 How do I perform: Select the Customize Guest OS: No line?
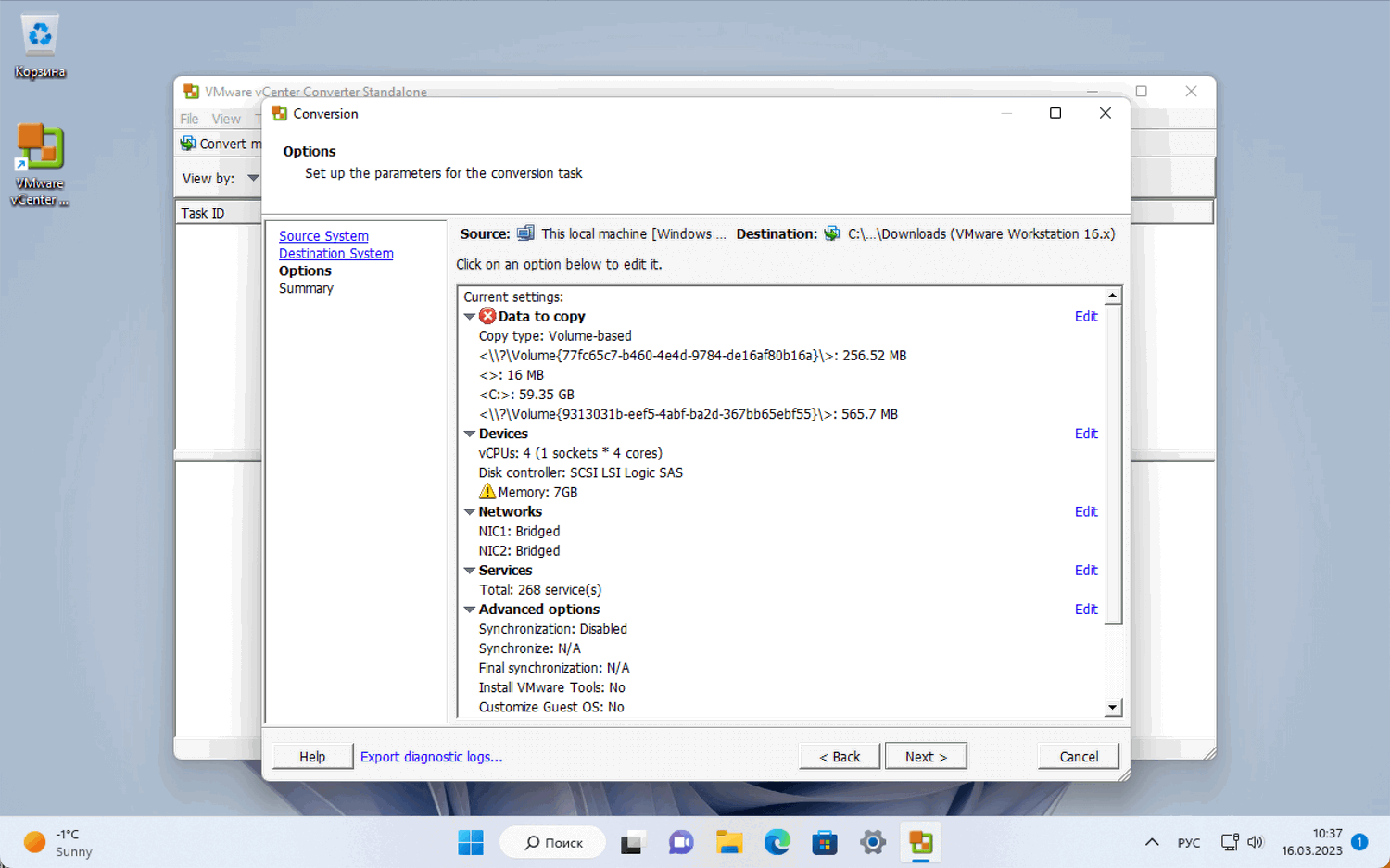(x=551, y=707)
